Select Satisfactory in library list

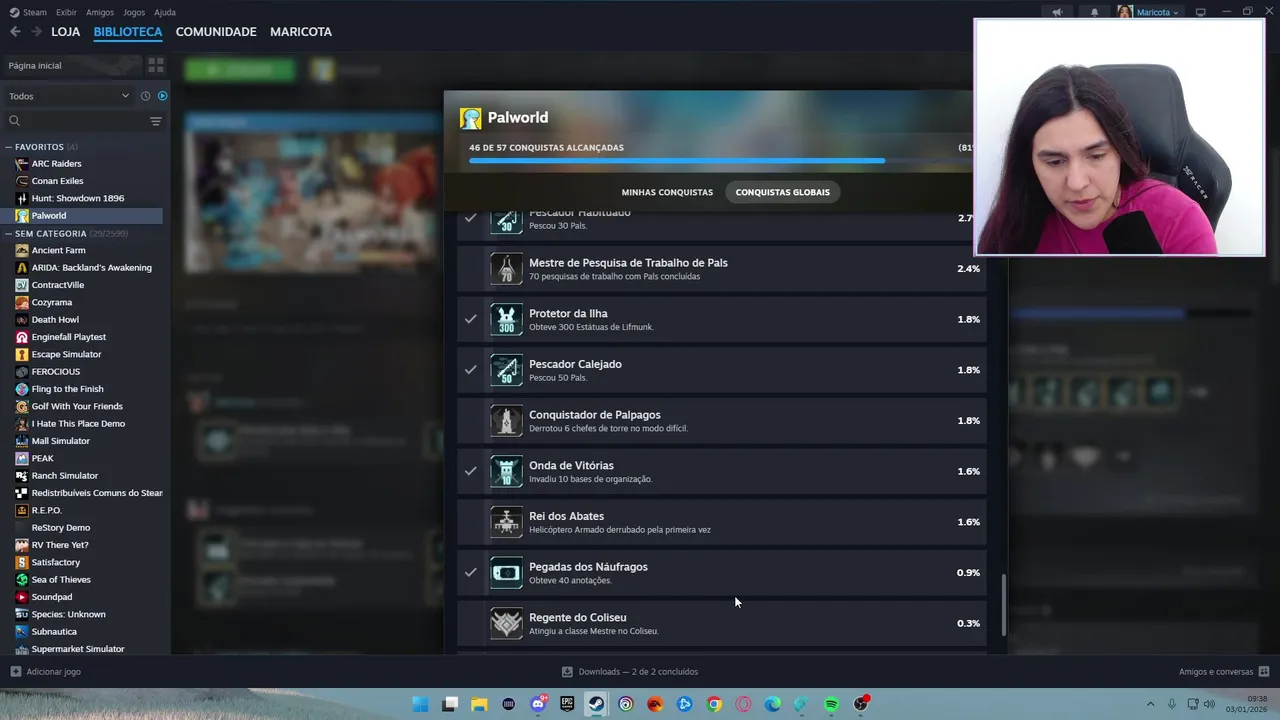pyautogui.click(x=55, y=562)
